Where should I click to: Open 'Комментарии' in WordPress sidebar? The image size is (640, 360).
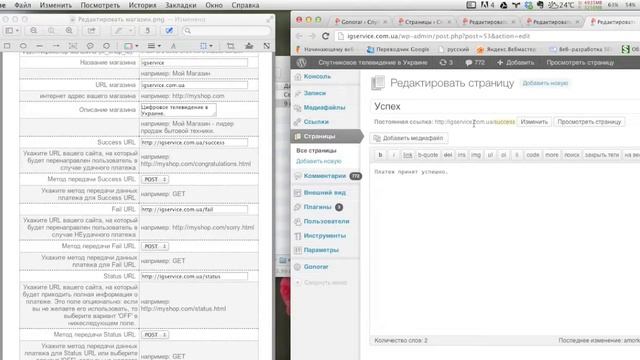pos(326,176)
